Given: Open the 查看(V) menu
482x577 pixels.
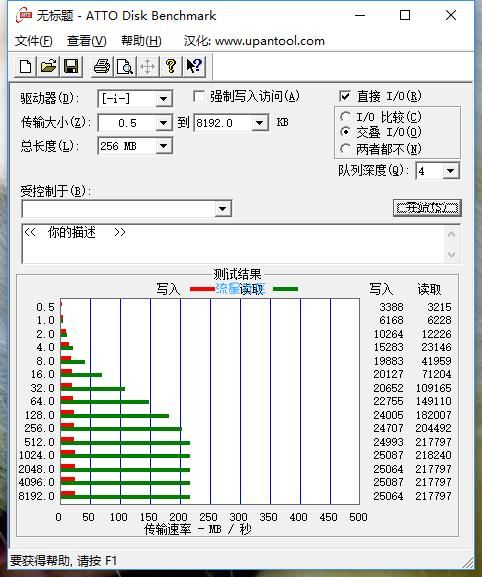Looking at the screenshot, I should (86, 41).
